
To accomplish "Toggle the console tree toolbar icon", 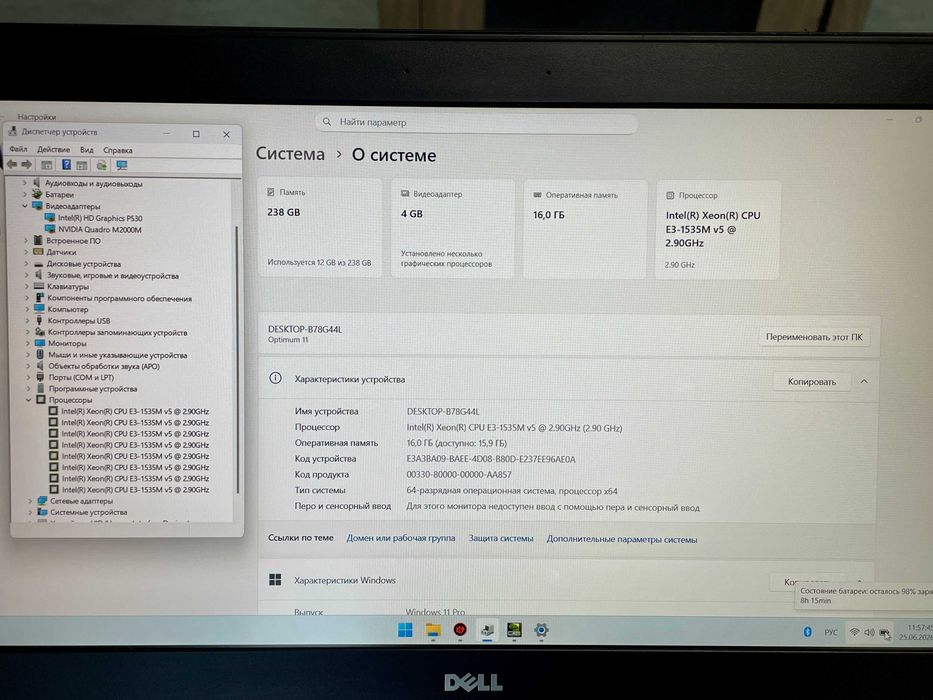I will [x=46, y=165].
